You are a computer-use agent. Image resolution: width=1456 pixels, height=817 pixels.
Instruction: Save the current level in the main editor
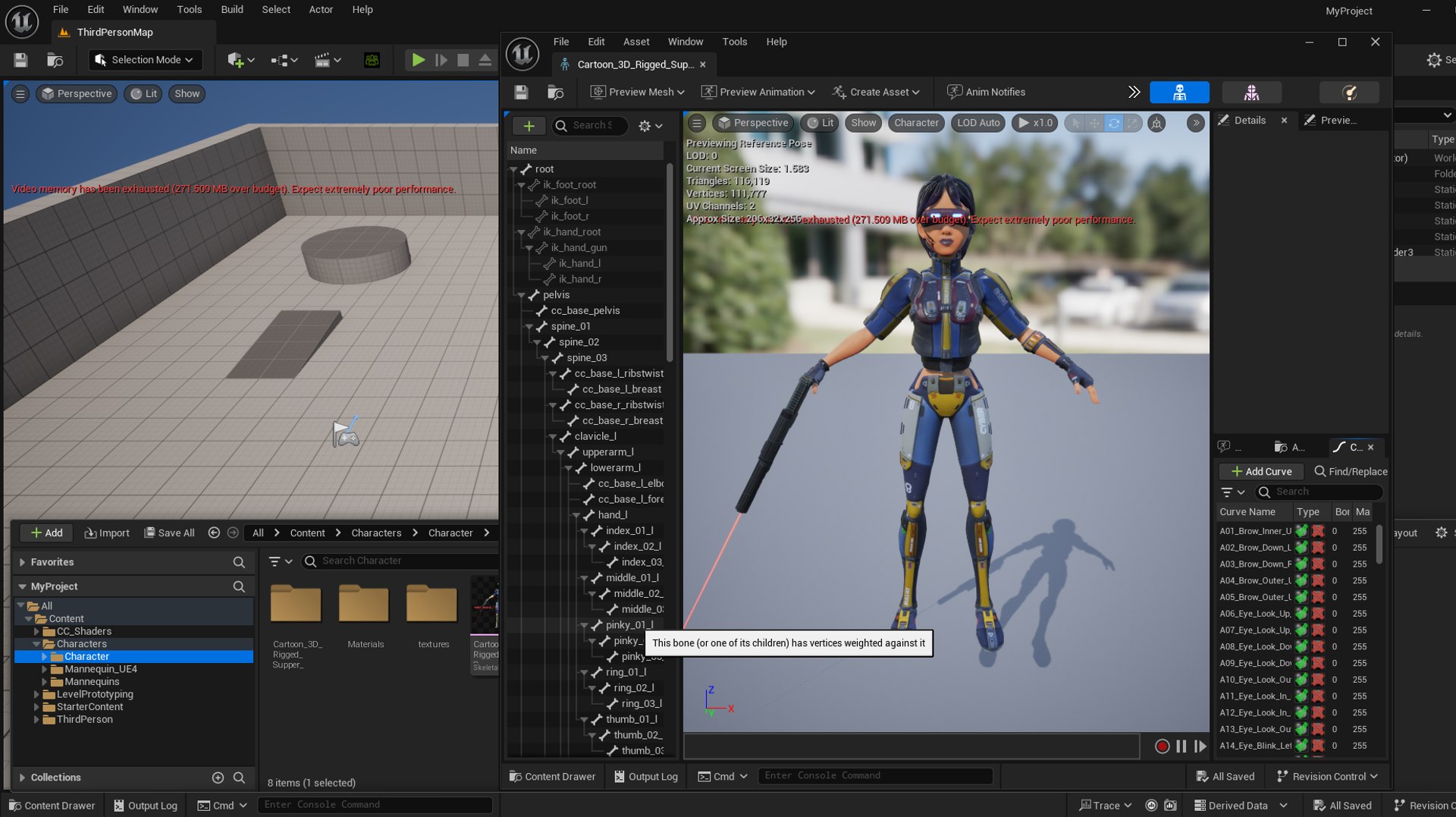click(x=20, y=60)
